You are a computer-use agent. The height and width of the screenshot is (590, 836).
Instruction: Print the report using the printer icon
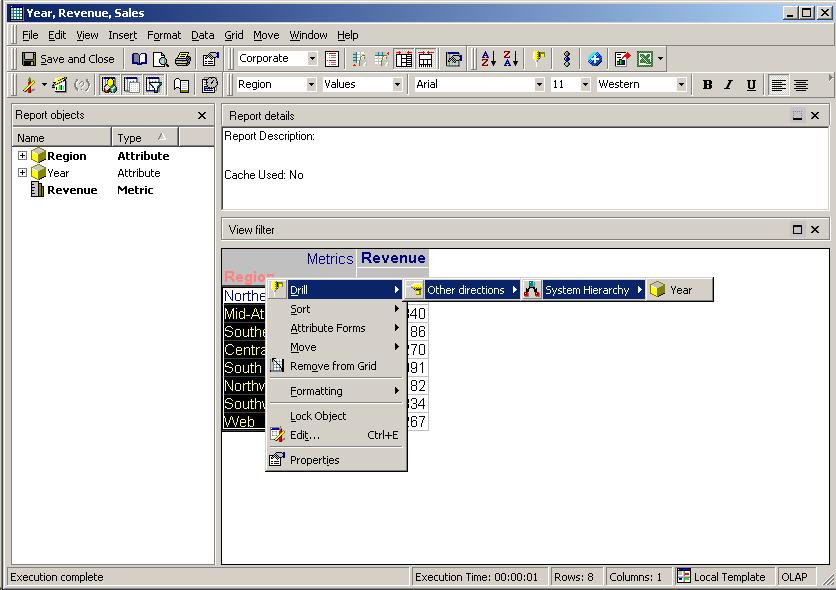[x=183, y=58]
